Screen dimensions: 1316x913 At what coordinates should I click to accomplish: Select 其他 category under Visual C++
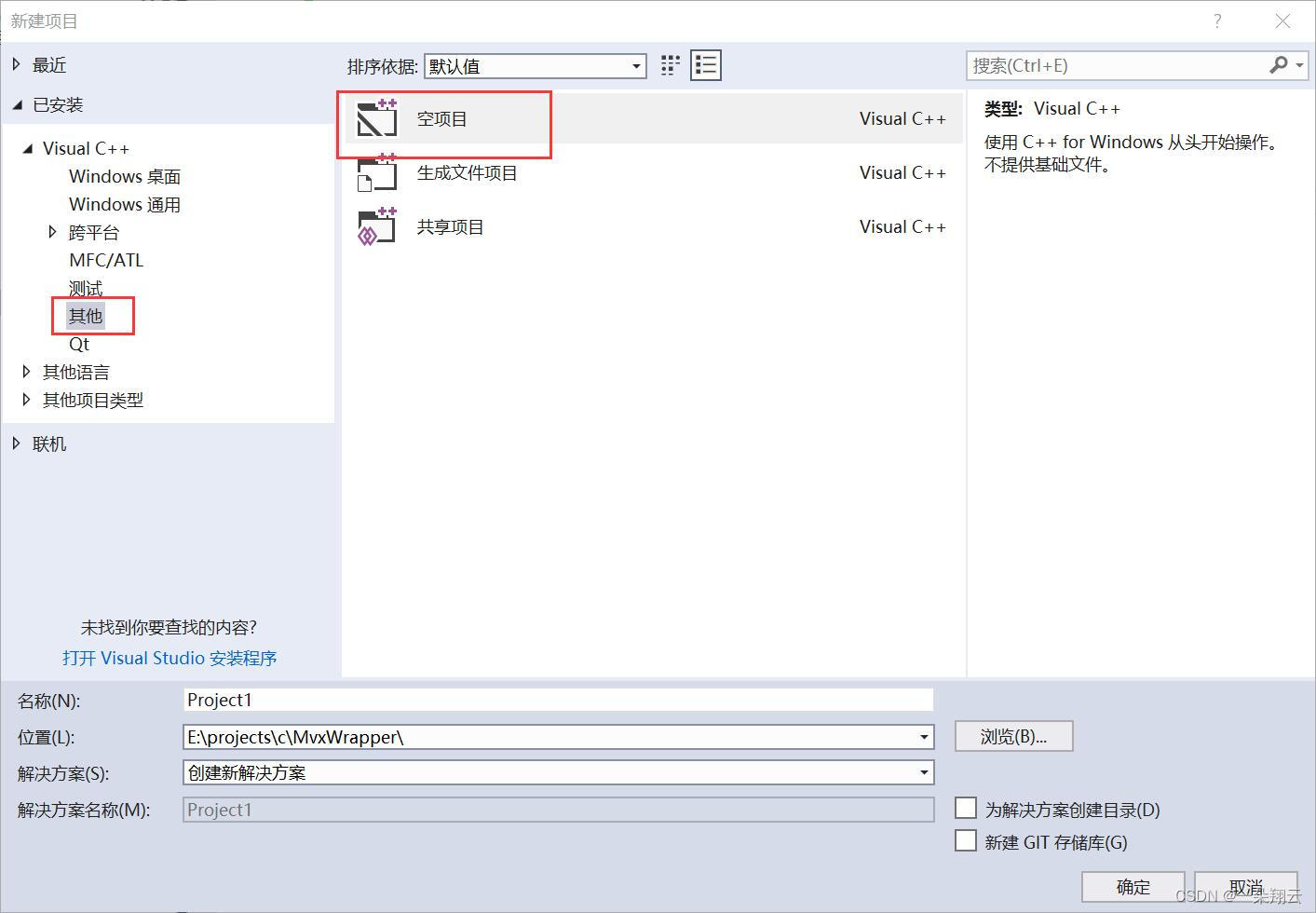click(x=86, y=316)
